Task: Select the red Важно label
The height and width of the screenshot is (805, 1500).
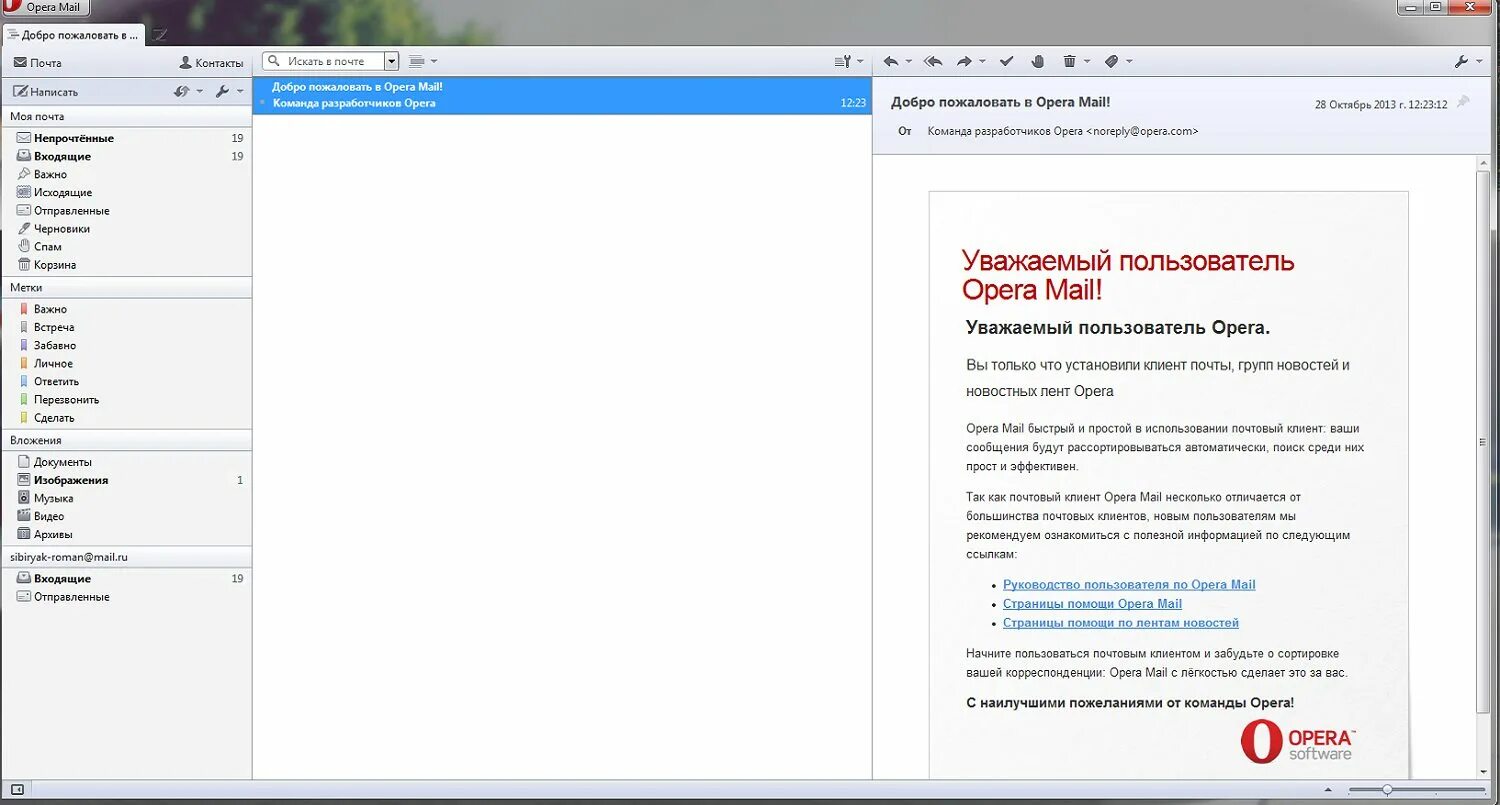Action: tap(126, 309)
